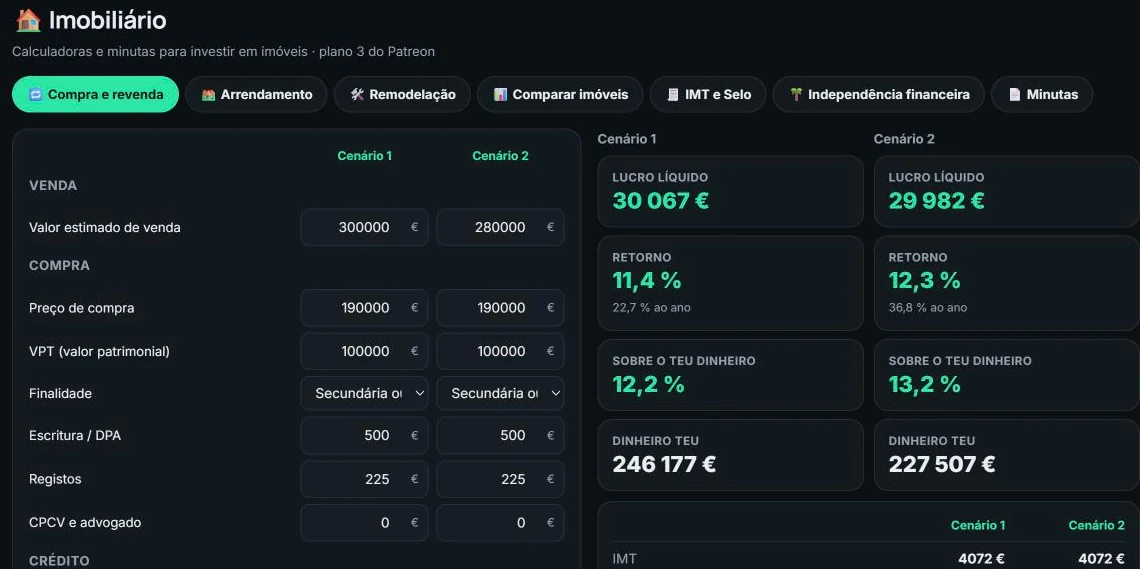Click the tools icon on Remodelação tab
This screenshot has height=569, width=1140.
tap(357, 94)
